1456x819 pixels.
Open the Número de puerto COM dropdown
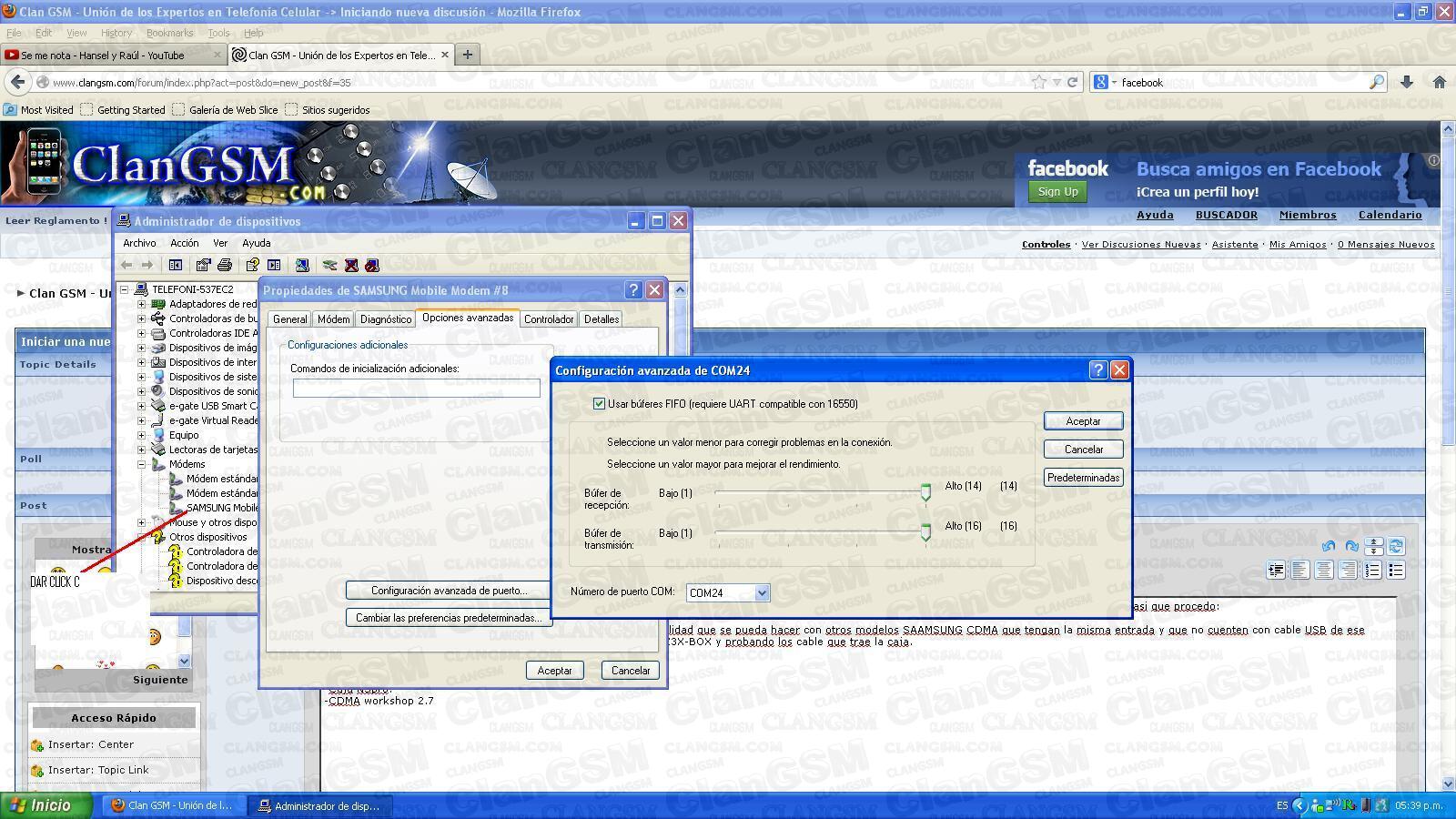click(762, 593)
